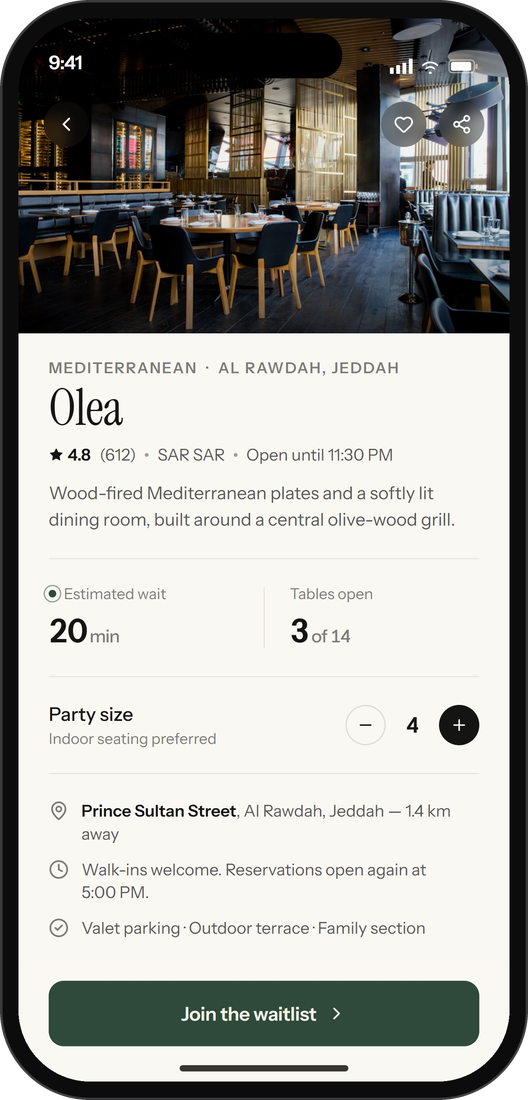Favorite Olea with the heart icon
Image resolution: width=528 pixels, height=1100 pixels.
403,125
